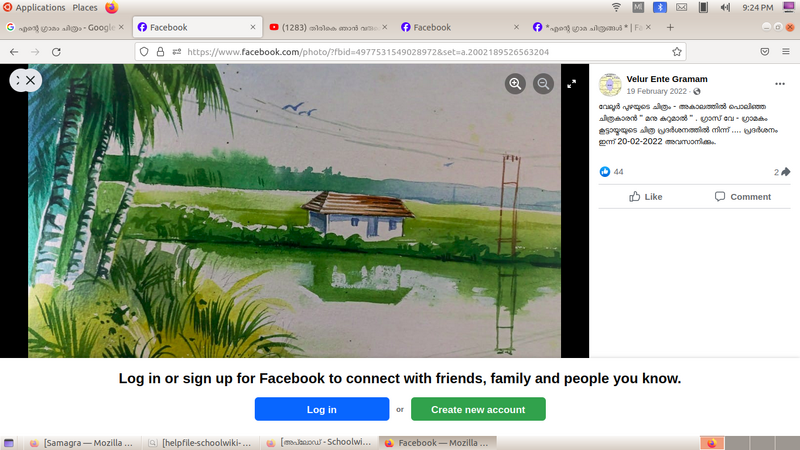View the 44 reactions
Screen dimensions: 800x450
pos(612,172)
